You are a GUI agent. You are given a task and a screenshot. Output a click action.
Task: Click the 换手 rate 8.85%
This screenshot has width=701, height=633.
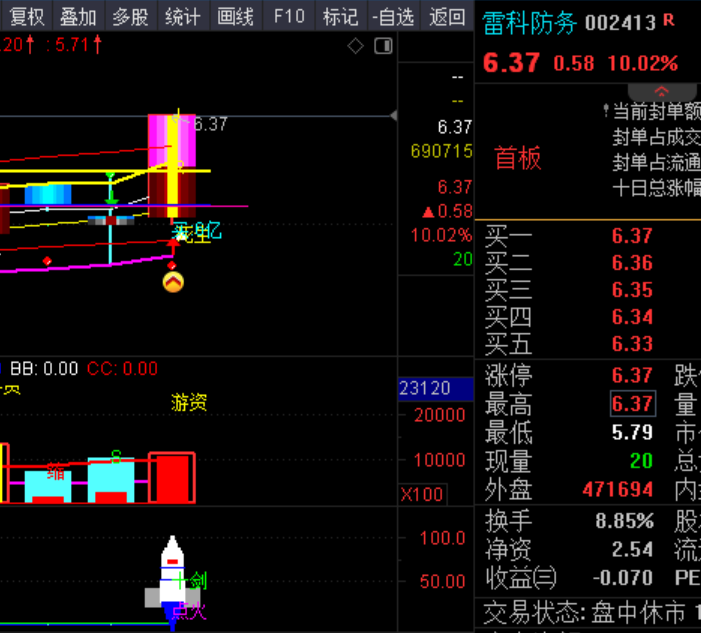(625, 521)
